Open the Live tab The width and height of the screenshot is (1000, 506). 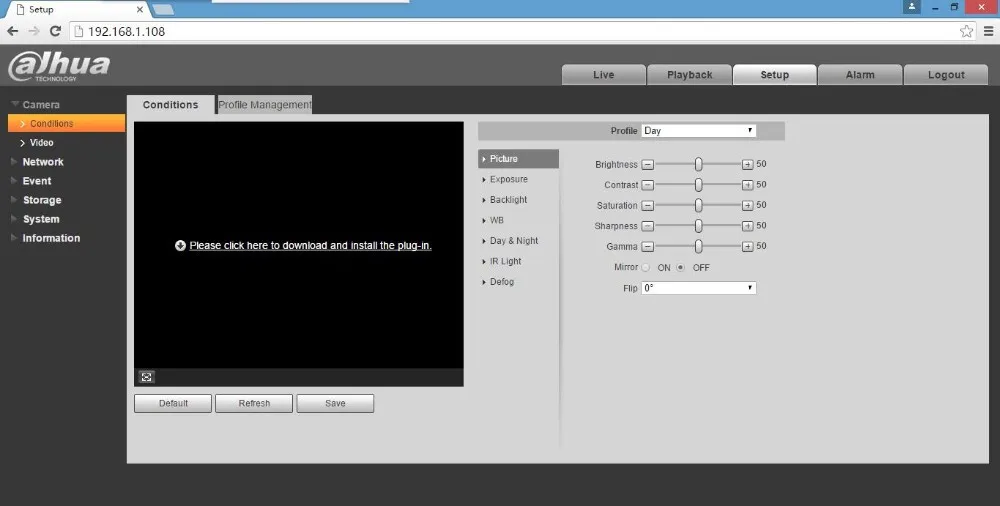pyautogui.click(x=603, y=75)
